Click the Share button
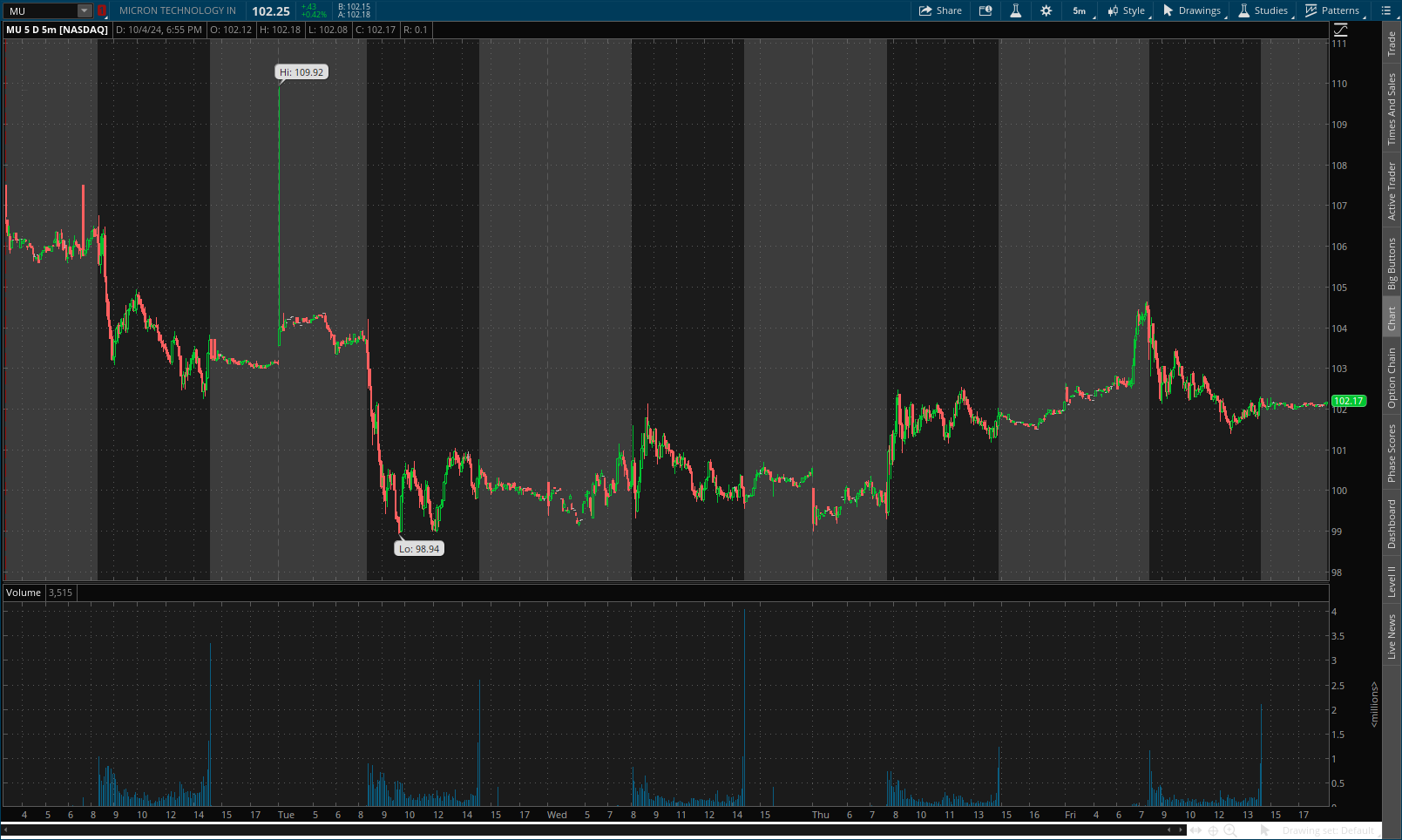The width and height of the screenshot is (1402, 840). pos(940,10)
